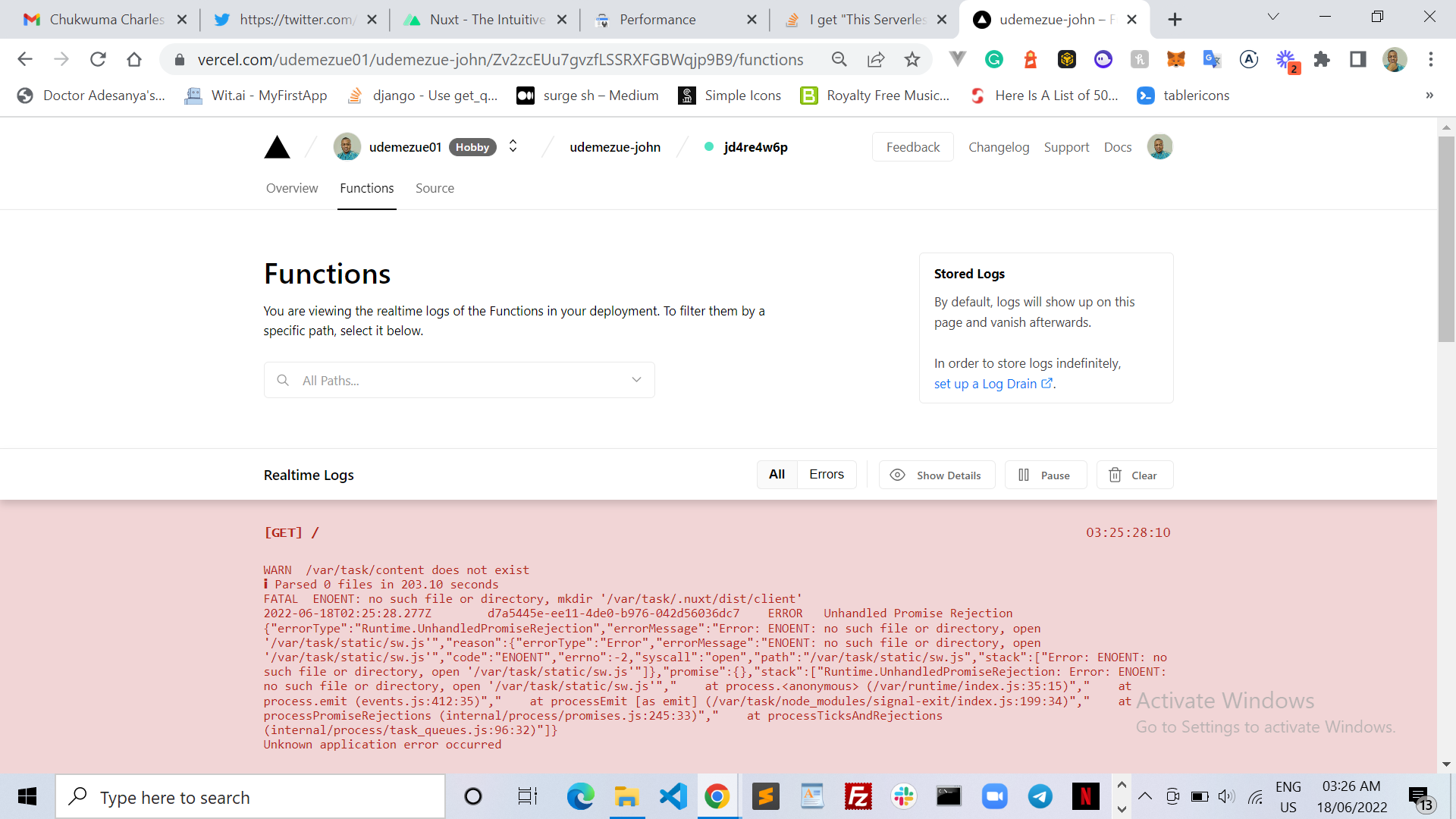Viewport: 1456px width, 819px height.
Task: Switch the log filter to Errors
Action: pyautogui.click(x=826, y=474)
